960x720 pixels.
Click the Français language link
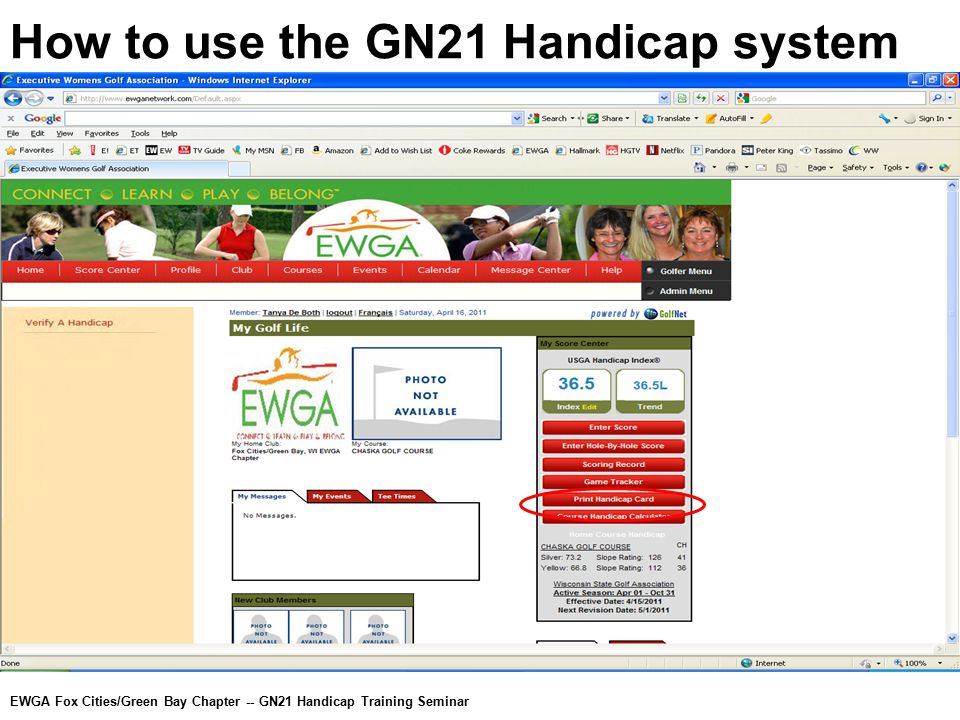click(x=375, y=313)
